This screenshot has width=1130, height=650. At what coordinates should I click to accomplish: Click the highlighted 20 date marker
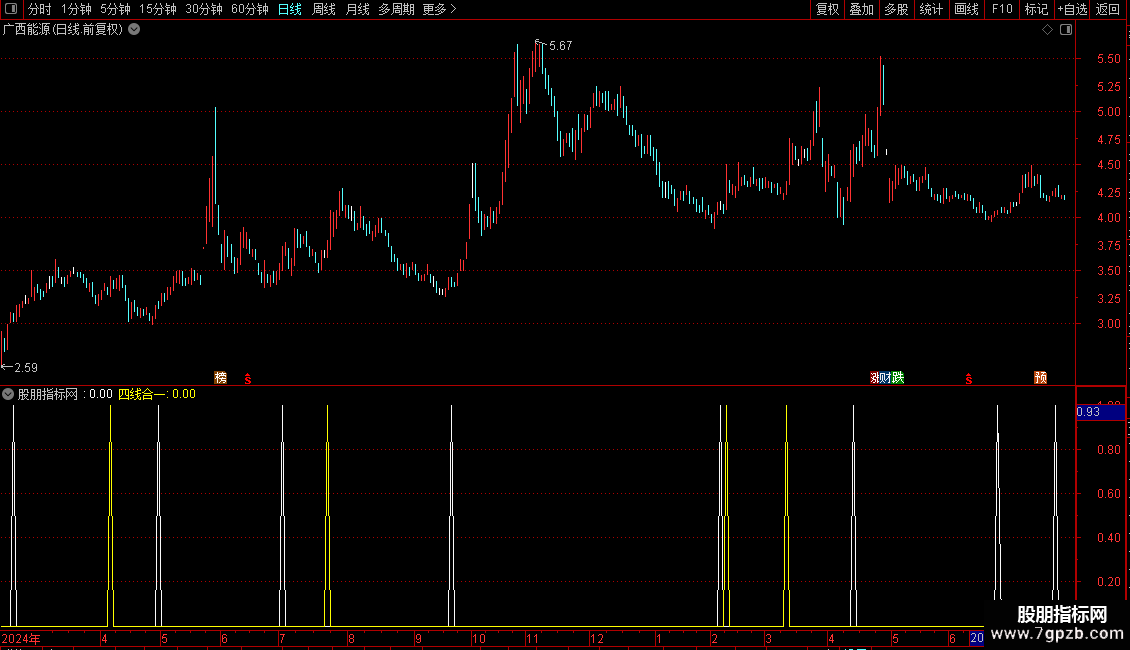tap(976, 638)
